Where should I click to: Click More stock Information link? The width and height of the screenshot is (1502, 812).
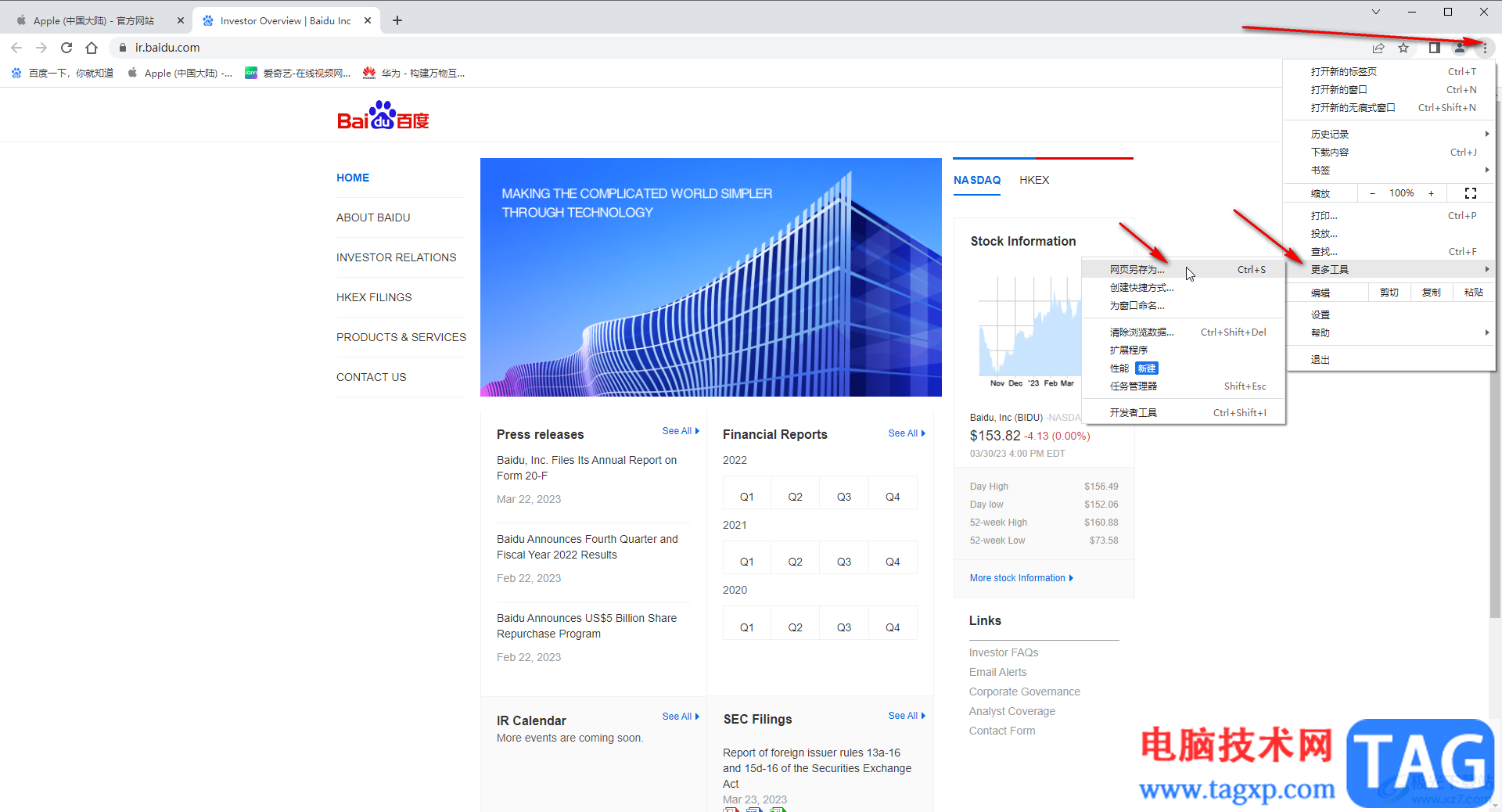point(1022,578)
